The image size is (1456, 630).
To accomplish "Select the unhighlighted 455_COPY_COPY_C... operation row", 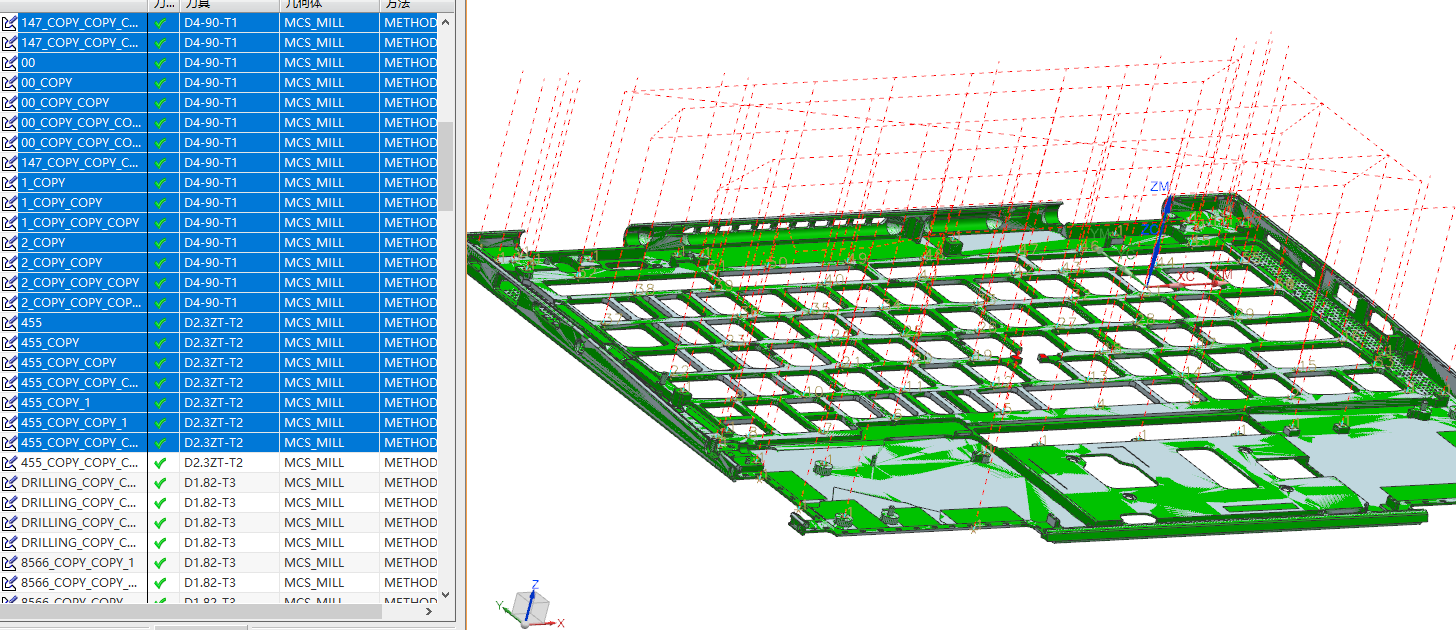I will (x=80, y=463).
